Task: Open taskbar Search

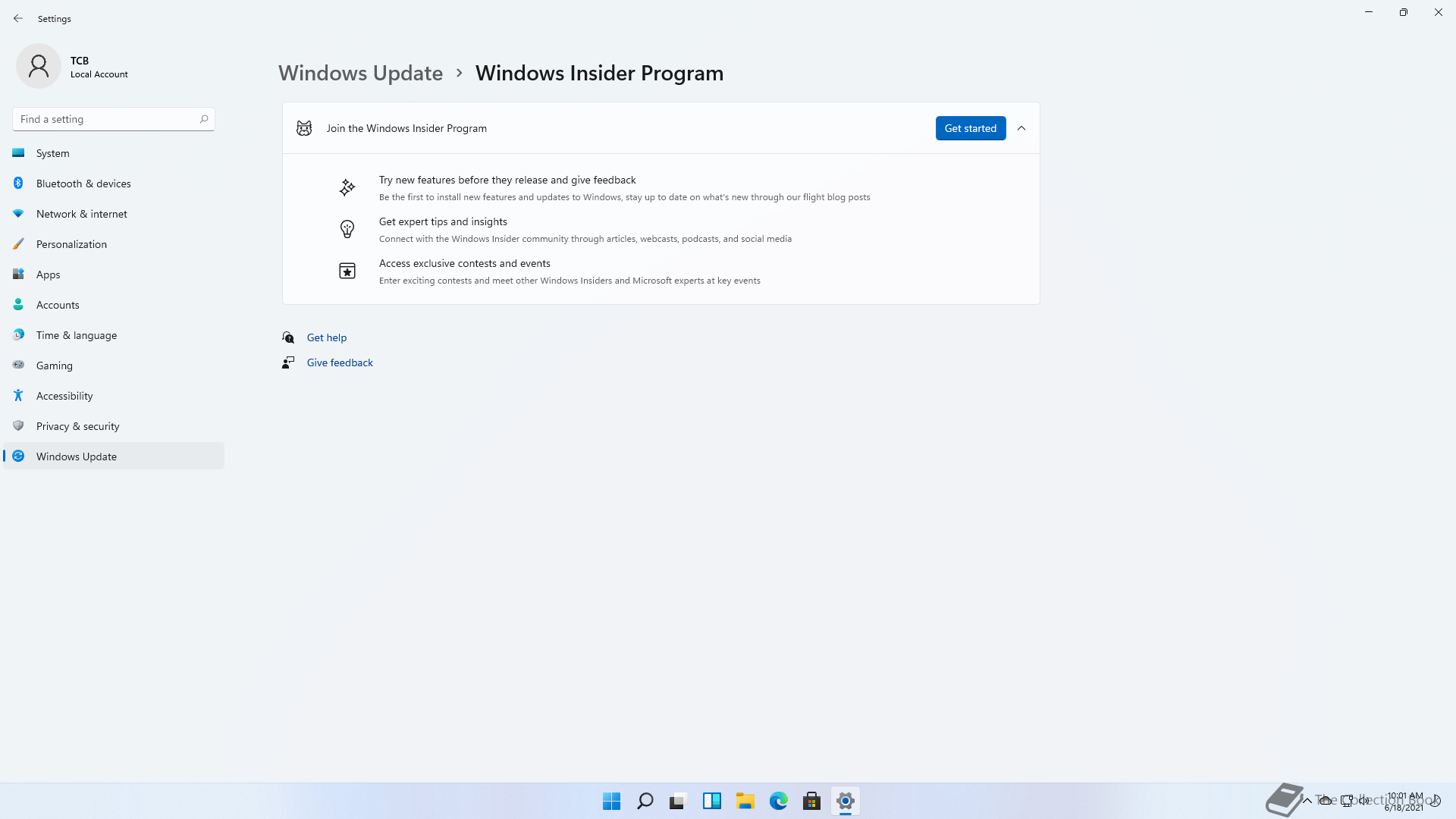Action: (645, 801)
